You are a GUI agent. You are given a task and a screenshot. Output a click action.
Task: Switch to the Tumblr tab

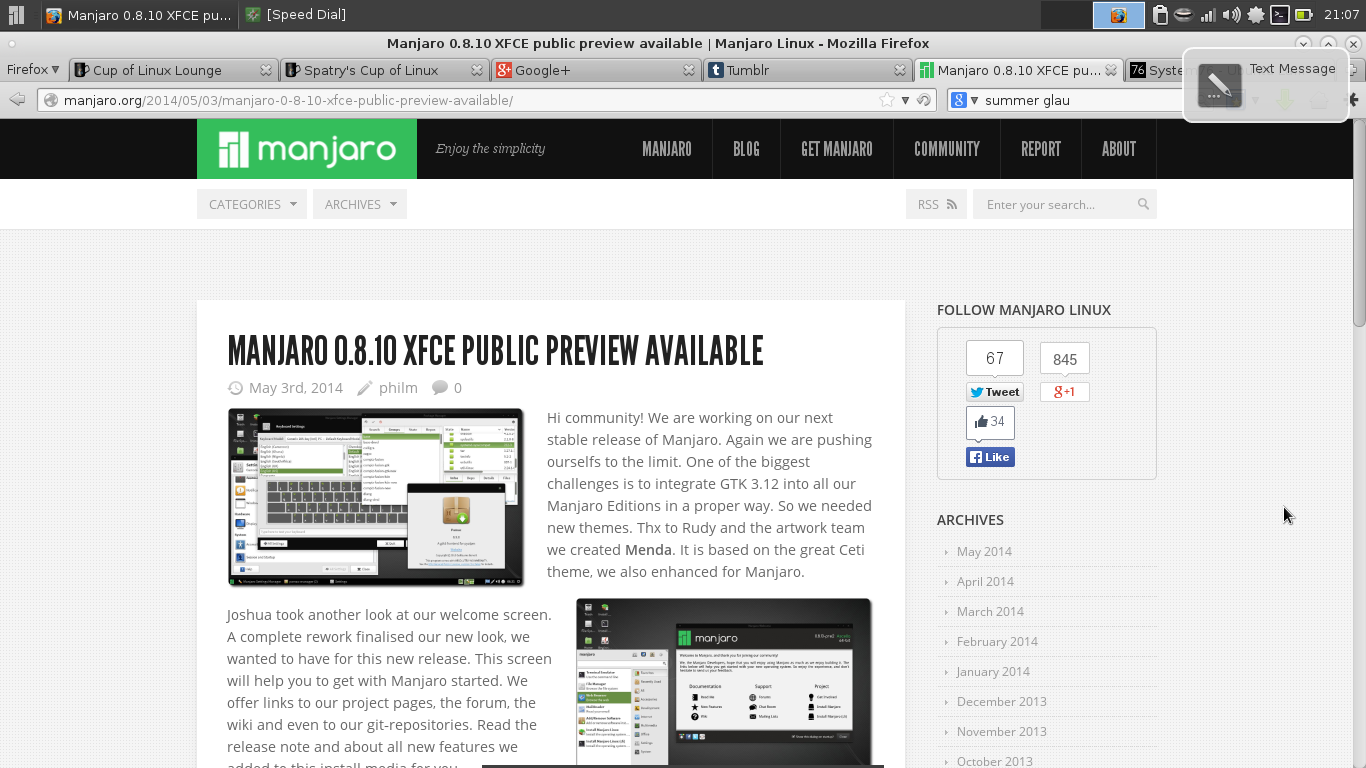point(808,70)
